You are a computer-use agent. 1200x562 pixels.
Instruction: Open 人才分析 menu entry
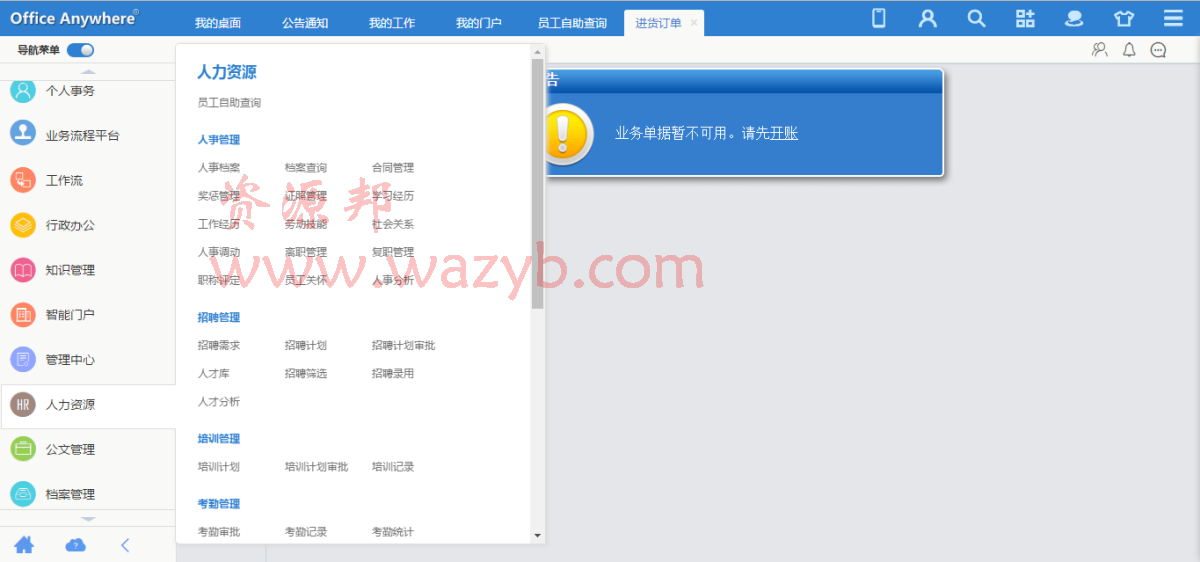tap(218, 402)
